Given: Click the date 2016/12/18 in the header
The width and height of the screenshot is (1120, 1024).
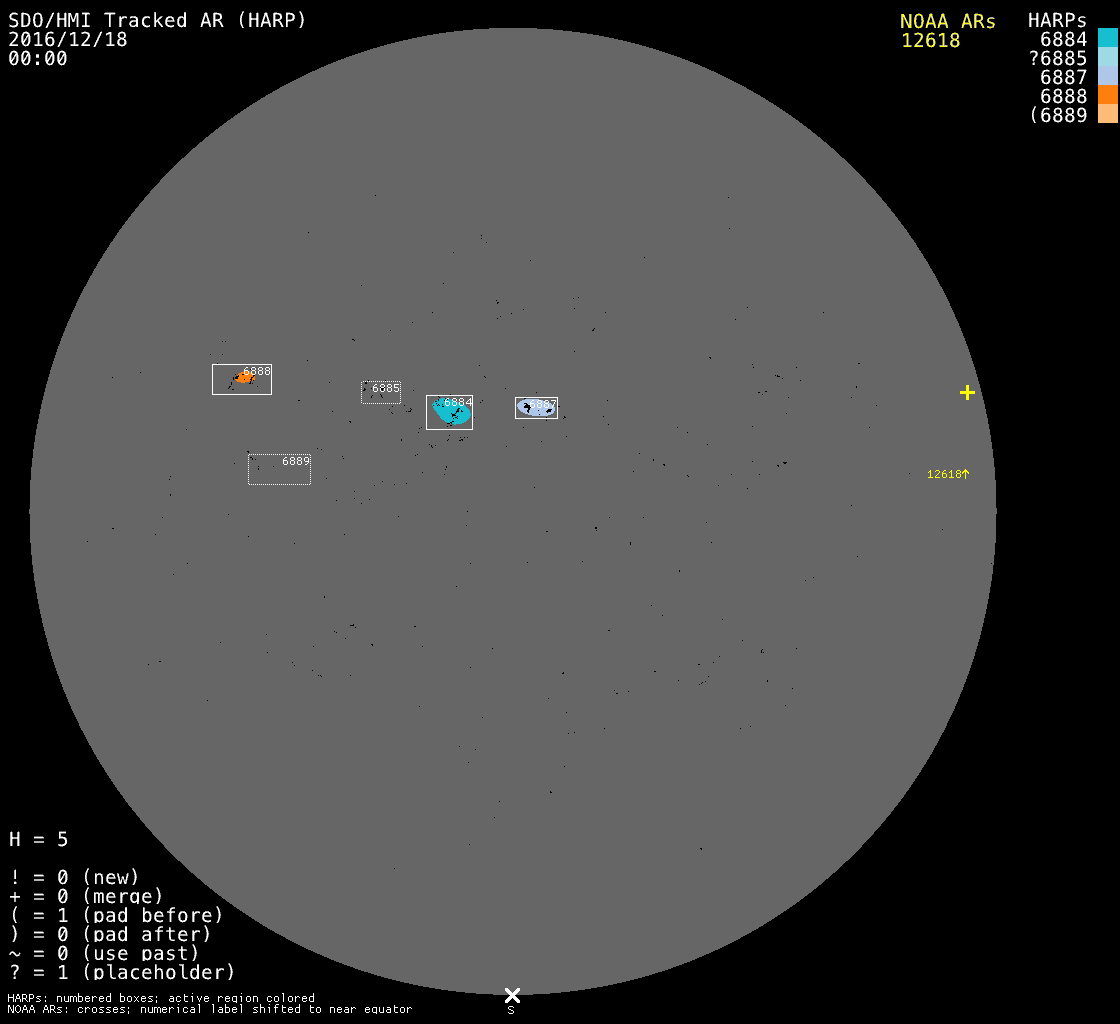Looking at the screenshot, I should coord(68,39).
